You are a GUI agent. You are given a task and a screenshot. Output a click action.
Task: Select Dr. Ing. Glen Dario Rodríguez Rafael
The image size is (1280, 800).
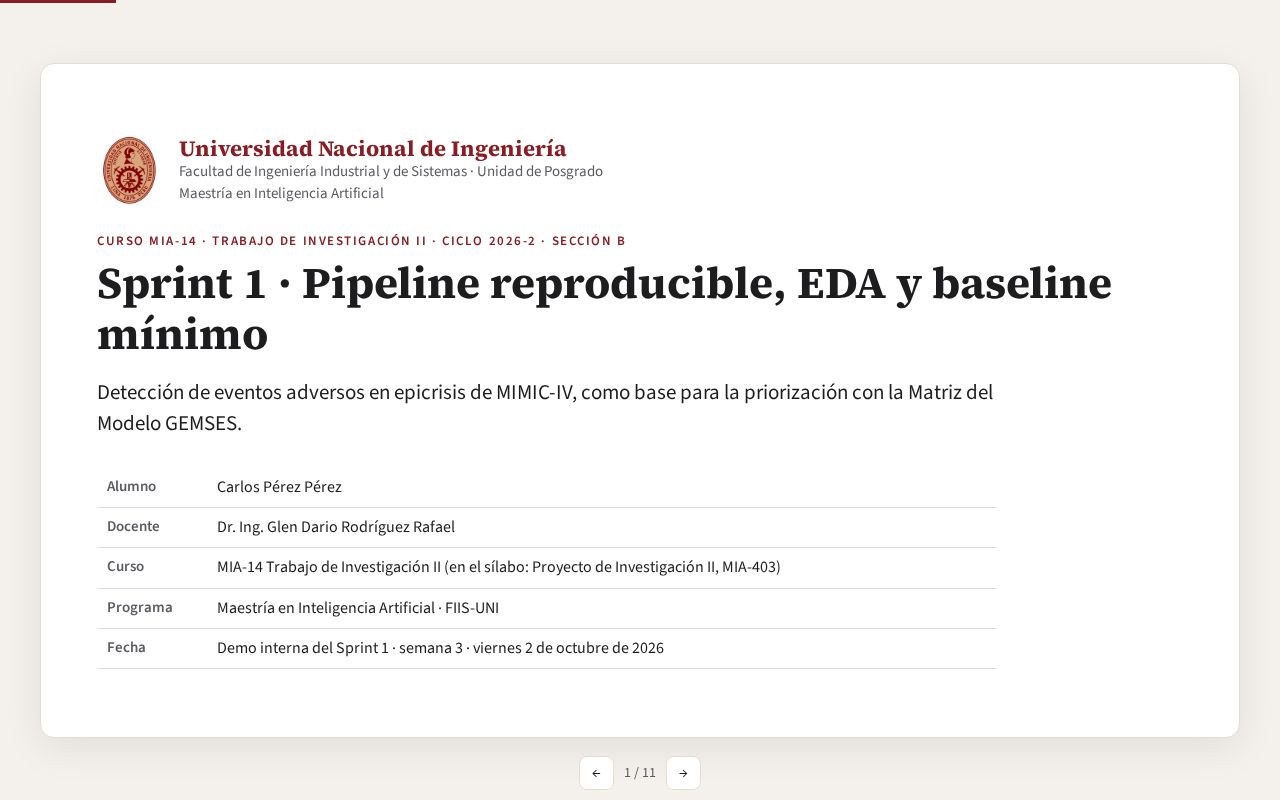point(336,527)
